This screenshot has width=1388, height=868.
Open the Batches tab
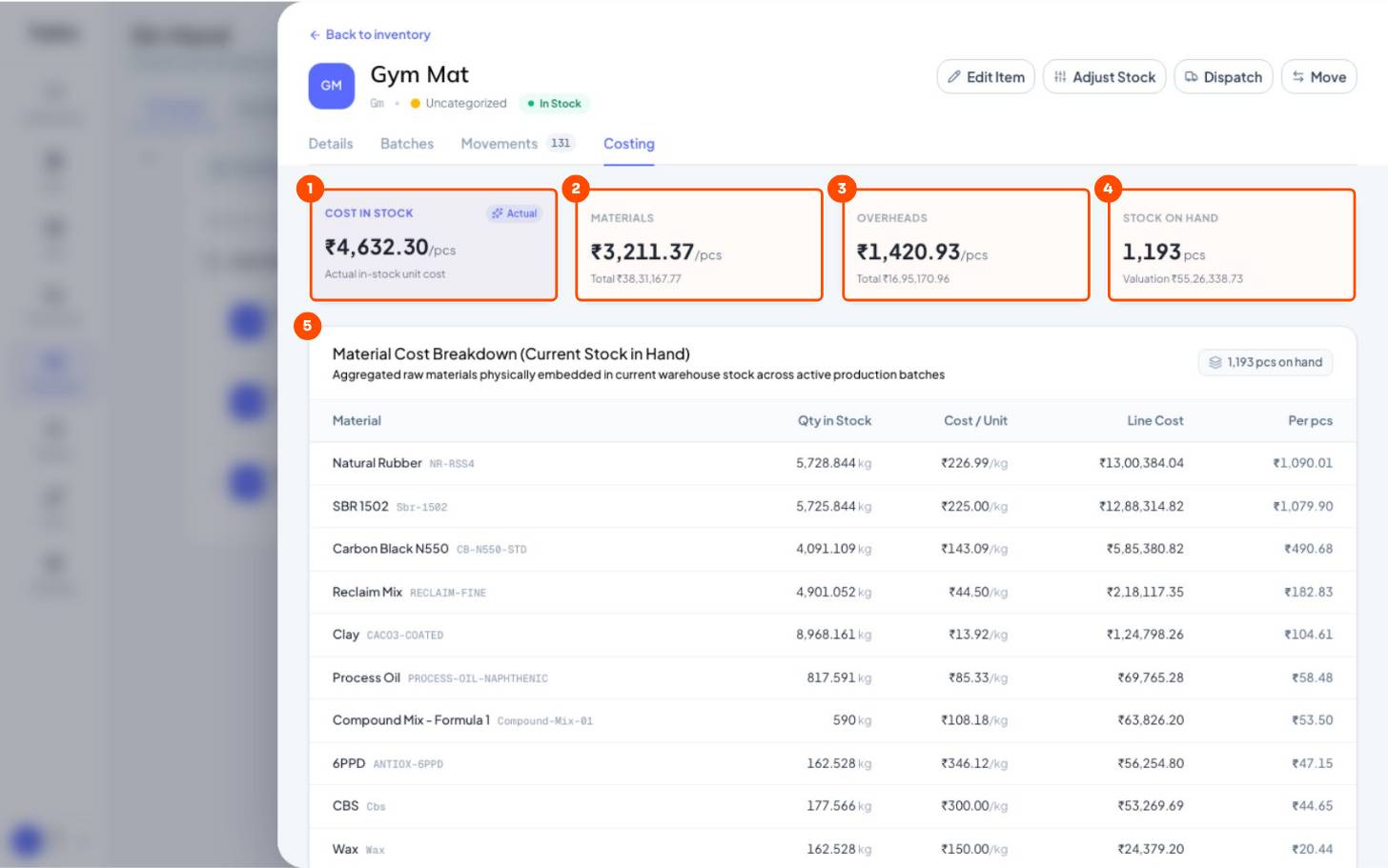pyautogui.click(x=407, y=144)
